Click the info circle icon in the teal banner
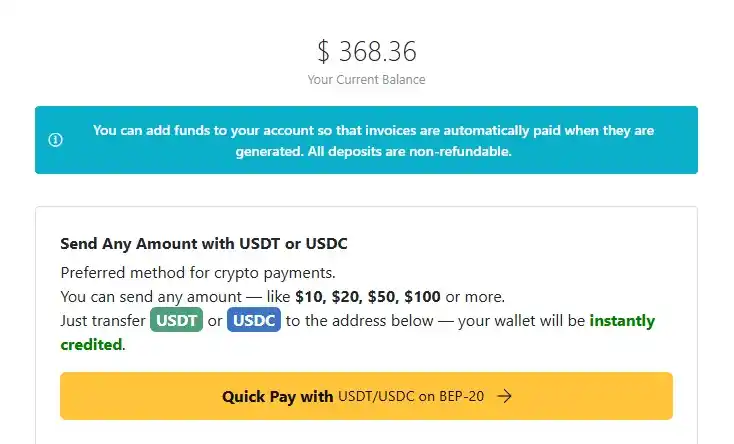The height and width of the screenshot is (444, 734). click(55, 140)
